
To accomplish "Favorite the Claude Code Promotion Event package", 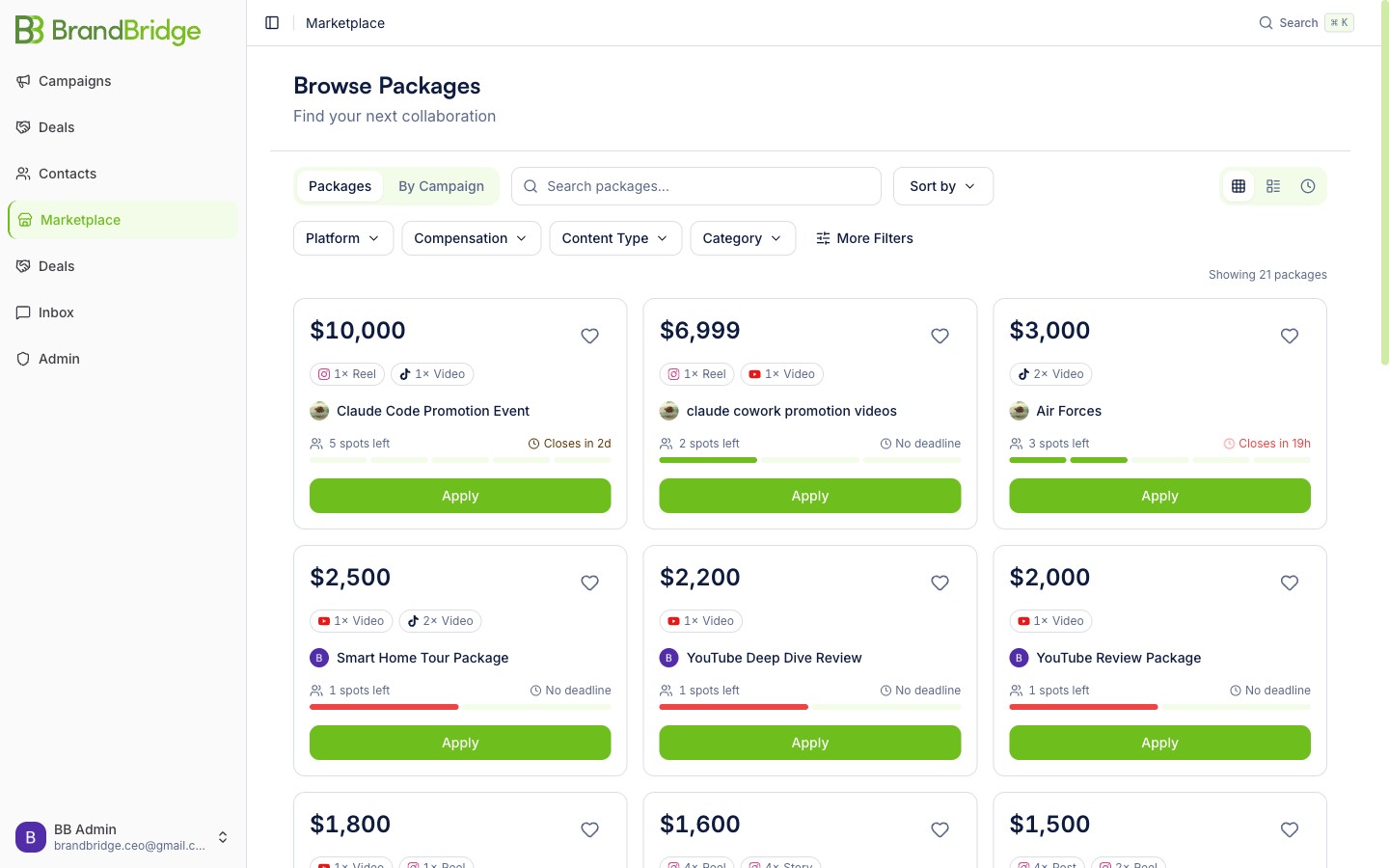I will [x=589, y=336].
